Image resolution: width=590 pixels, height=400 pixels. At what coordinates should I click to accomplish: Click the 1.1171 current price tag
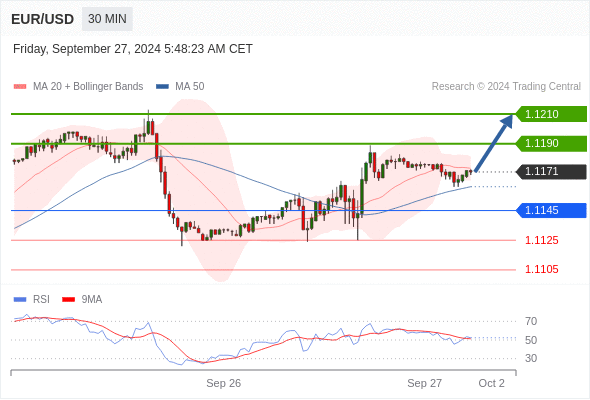551,172
